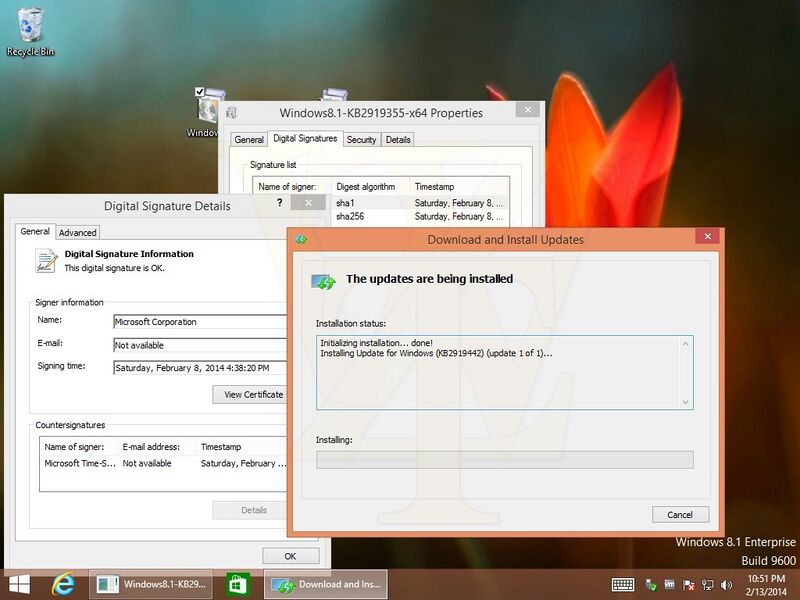Cancel the update installation
The image size is (800, 600).
pyautogui.click(x=679, y=514)
